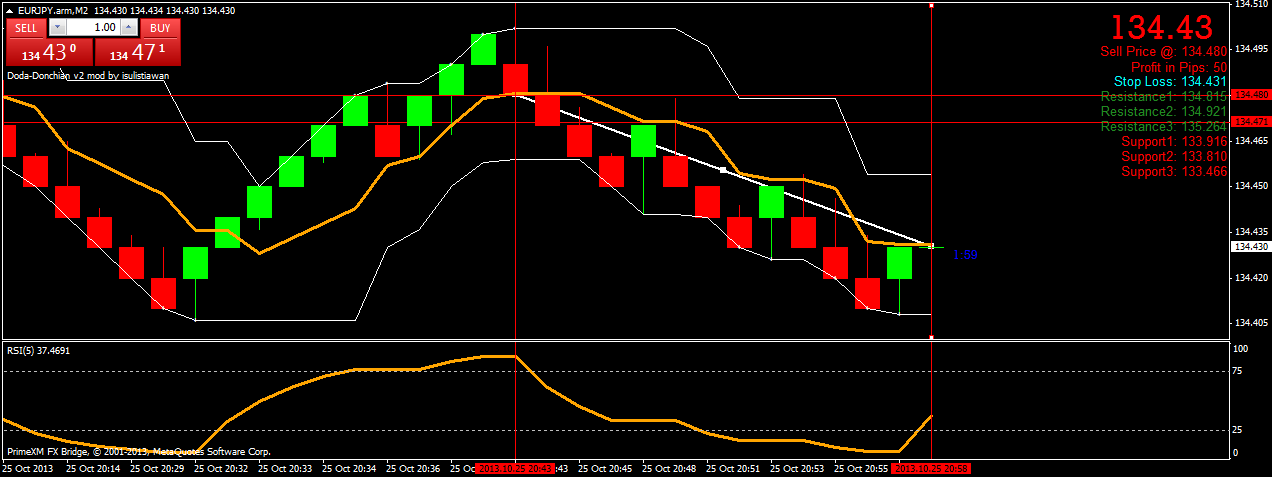Collapse the one-click trading panel triangle
The height and width of the screenshot is (477, 1272).
point(10,9)
